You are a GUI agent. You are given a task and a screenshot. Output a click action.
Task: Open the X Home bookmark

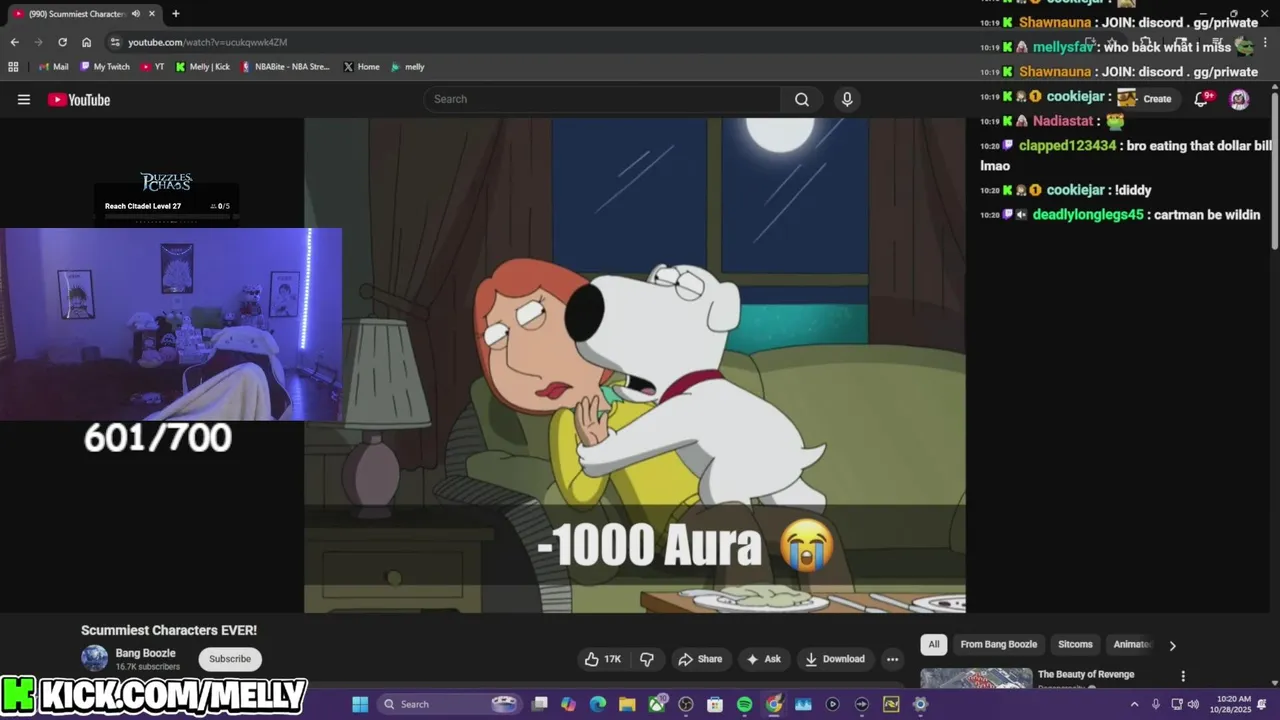pos(361,67)
